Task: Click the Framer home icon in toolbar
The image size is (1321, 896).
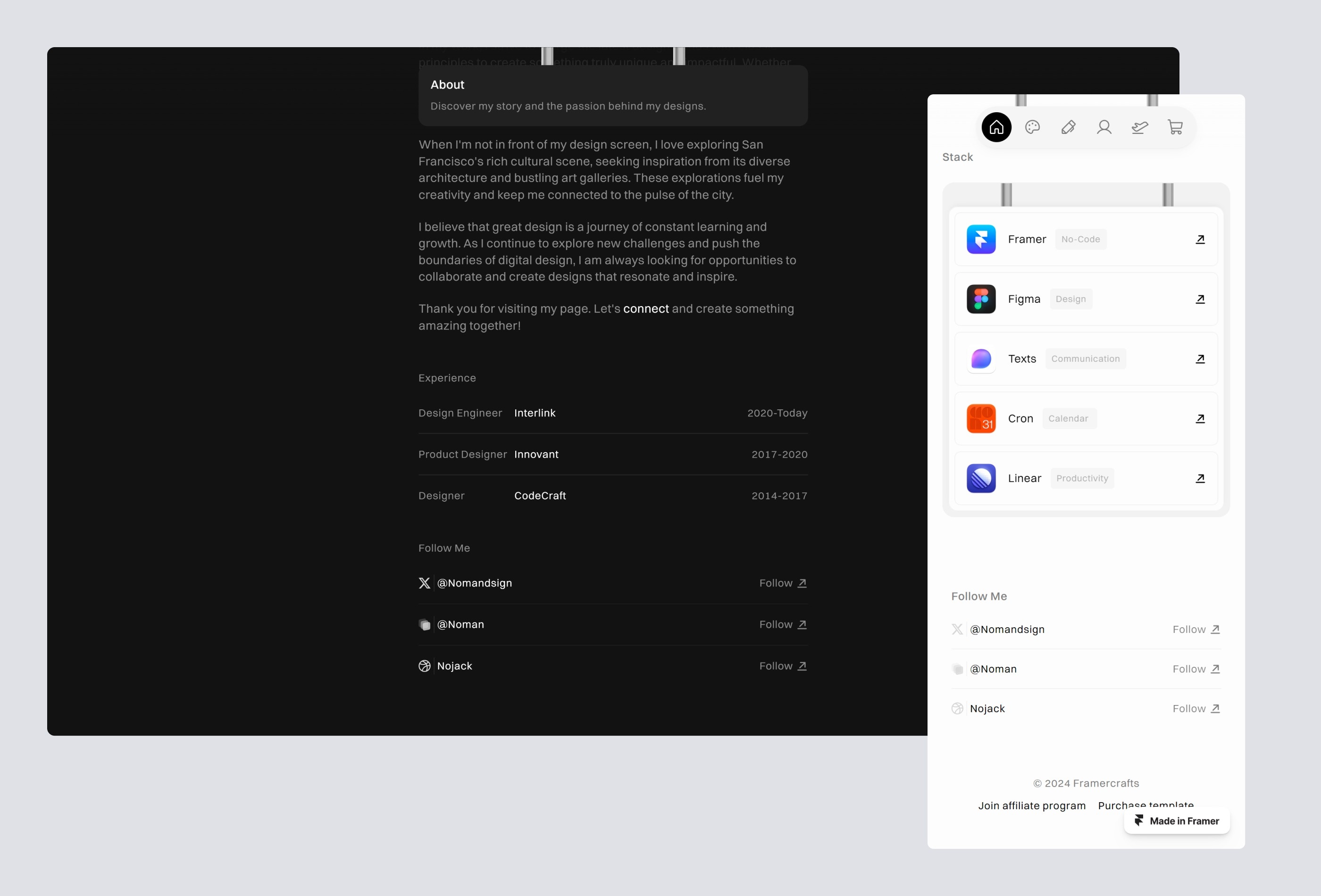Action: click(997, 127)
